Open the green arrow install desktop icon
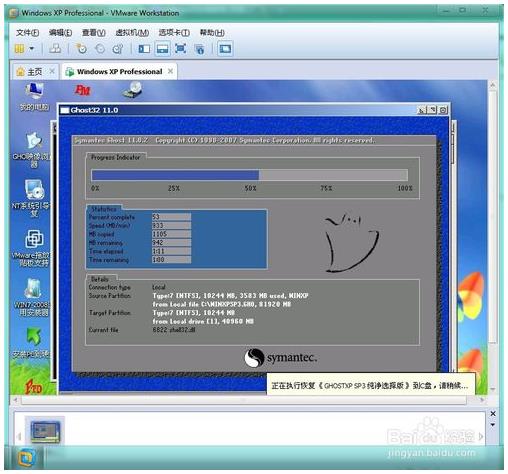Viewport: 508px width, 474px height. click(x=32, y=343)
